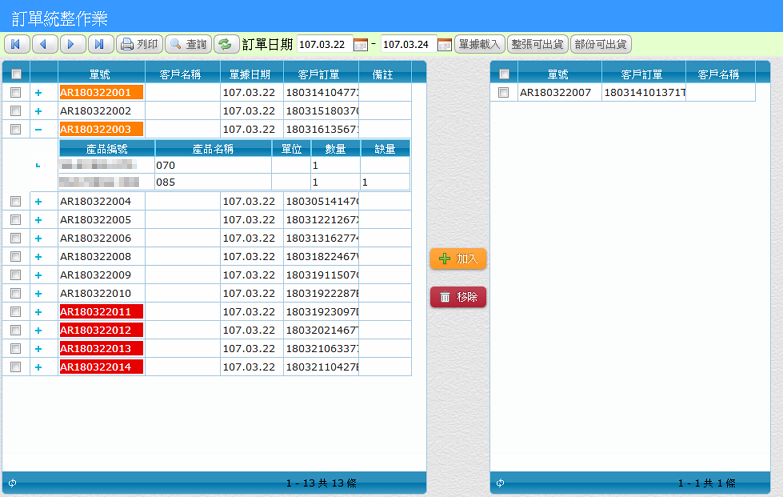Sort left grid by 單據日期 column header

pos(249,74)
